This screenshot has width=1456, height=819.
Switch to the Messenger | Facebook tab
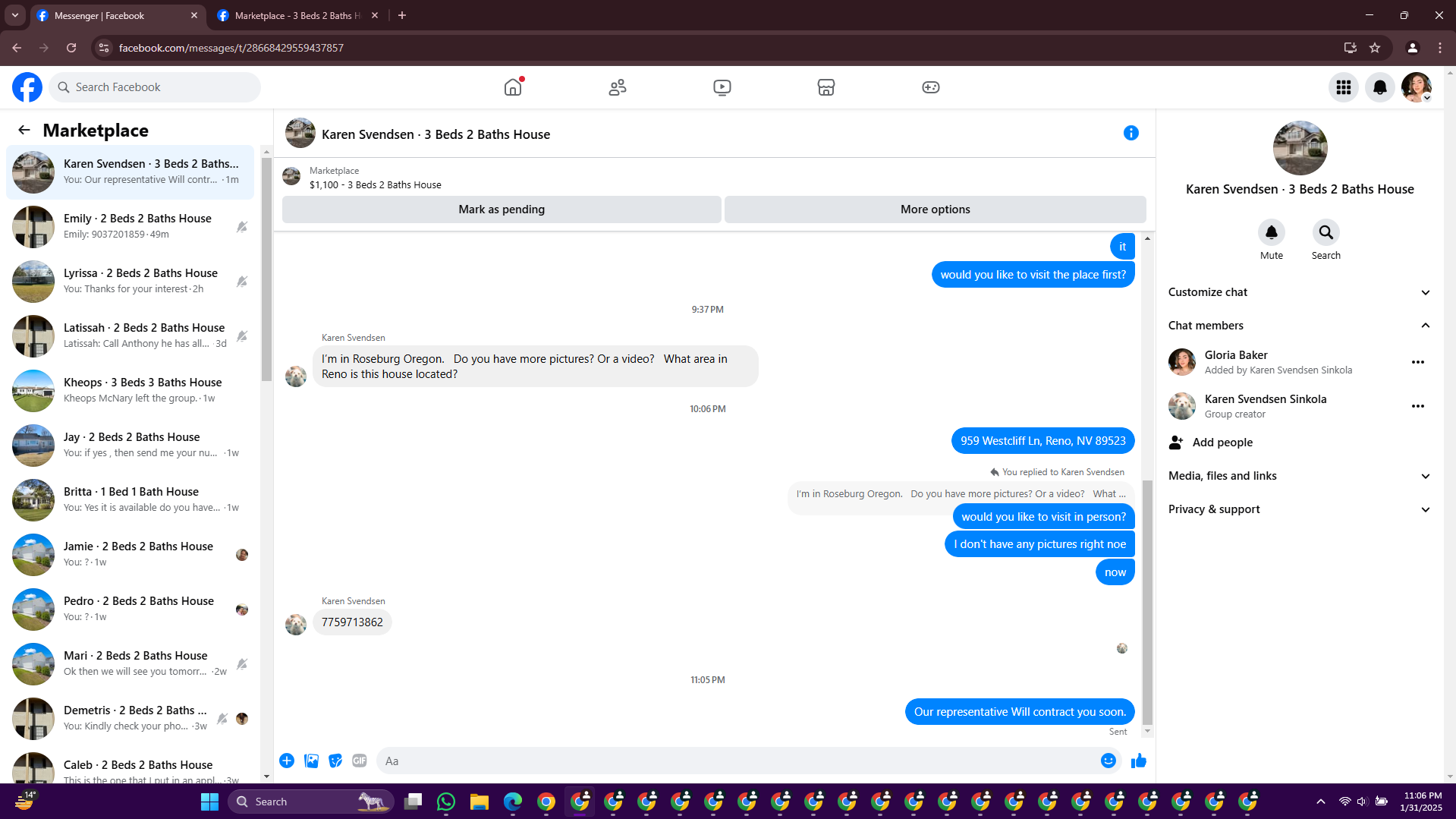(118, 16)
